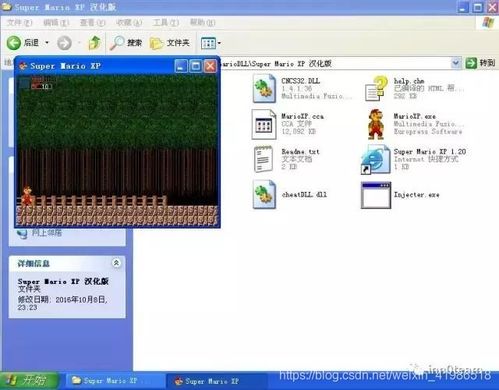Select the Injecter.exe program icon
The image size is (499, 390).
point(376,195)
